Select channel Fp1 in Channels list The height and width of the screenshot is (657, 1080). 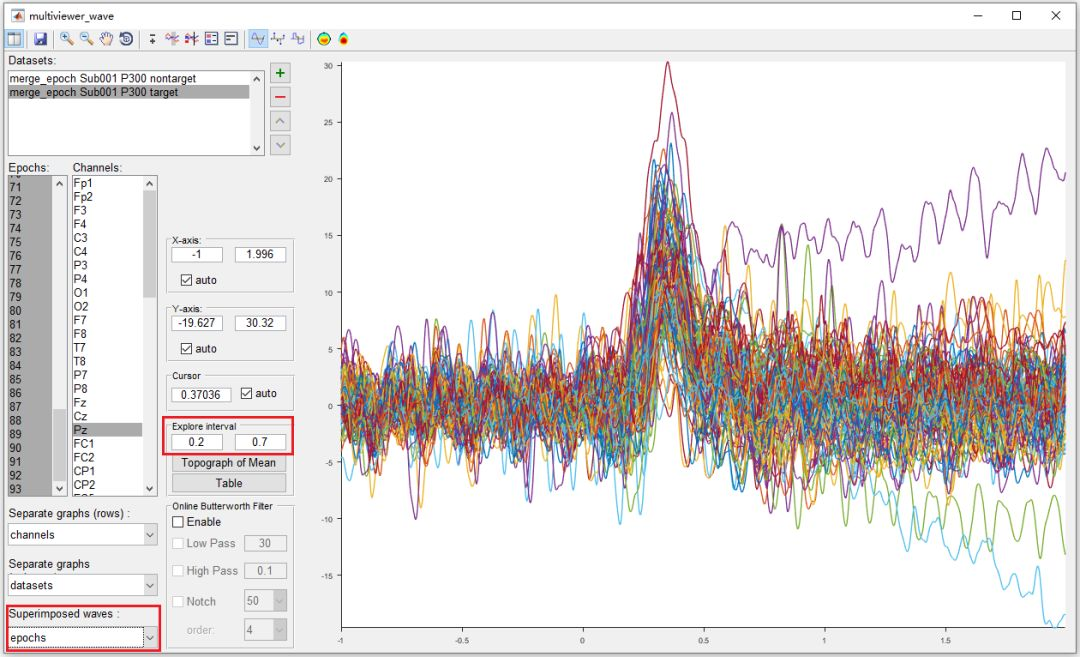107,183
